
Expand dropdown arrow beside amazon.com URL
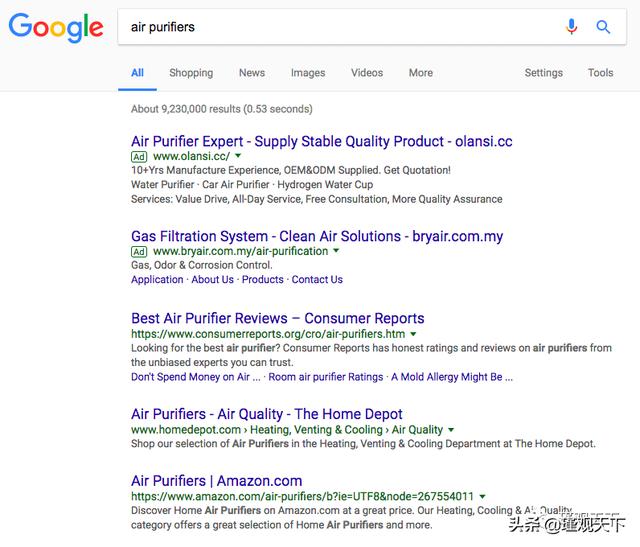tap(482, 496)
